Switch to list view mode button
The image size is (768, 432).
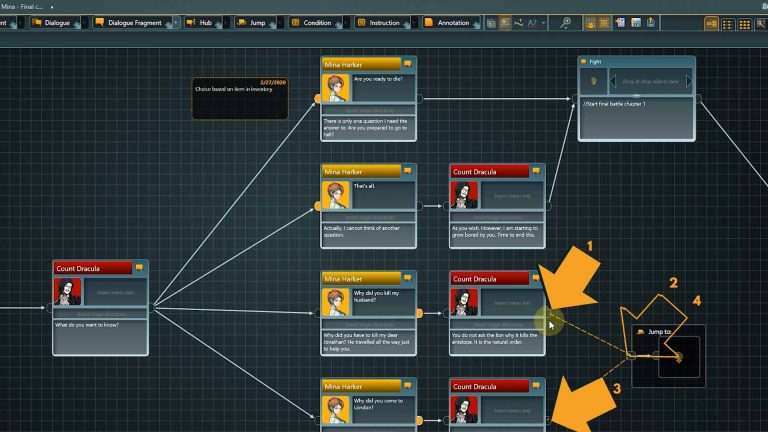coord(728,24)
